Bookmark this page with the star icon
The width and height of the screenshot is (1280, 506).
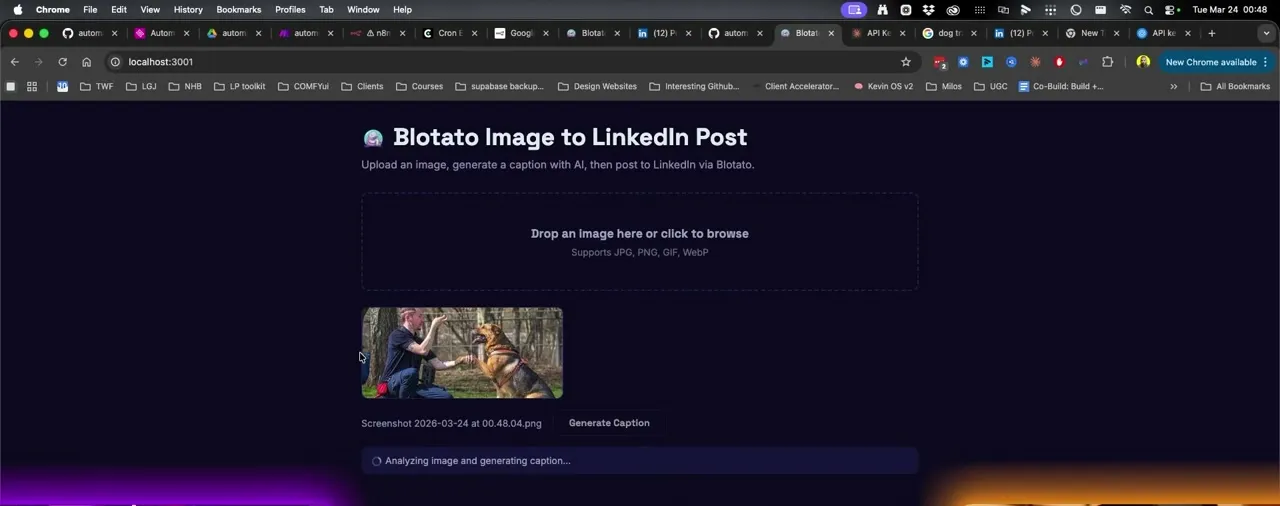coord(906,62)
